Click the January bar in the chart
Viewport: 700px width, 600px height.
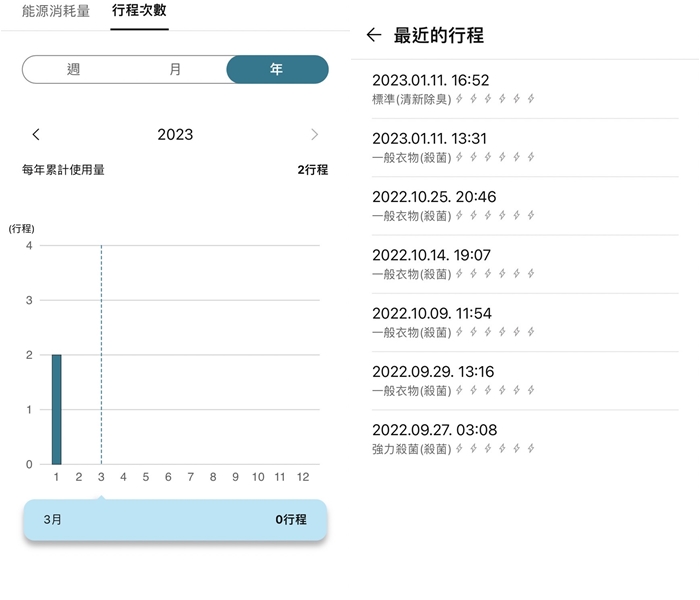(56, 409)
